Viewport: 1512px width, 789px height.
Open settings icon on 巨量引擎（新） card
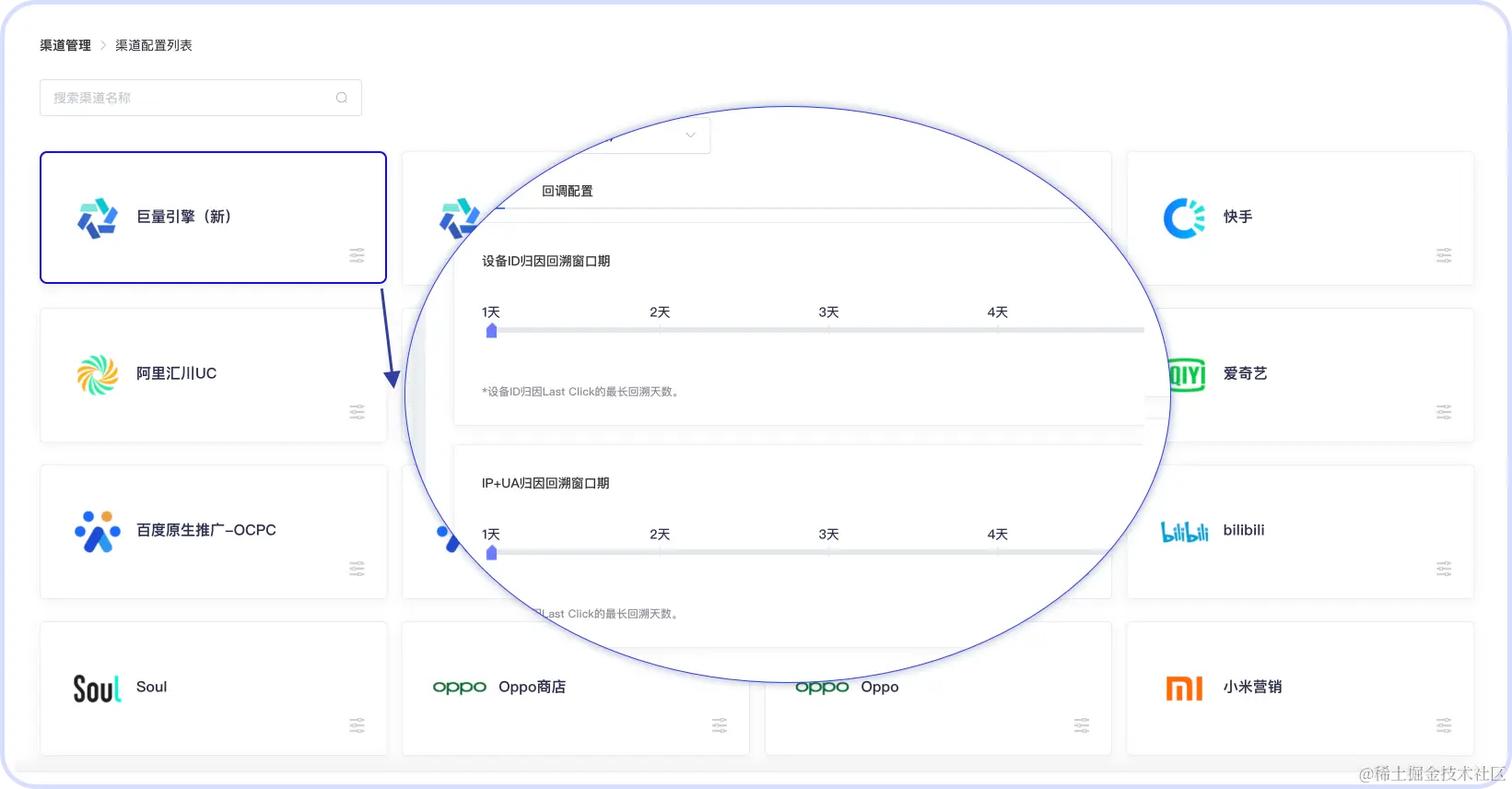tap(357, 255)
